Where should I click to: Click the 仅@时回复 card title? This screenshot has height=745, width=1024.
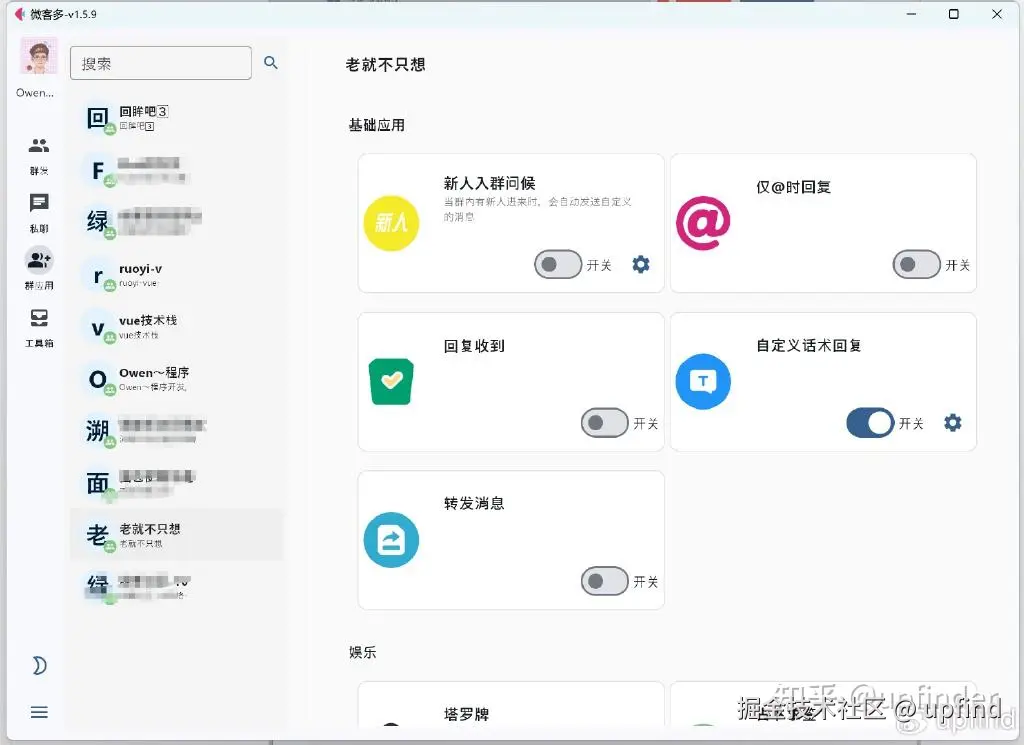(x=793, y=187)
